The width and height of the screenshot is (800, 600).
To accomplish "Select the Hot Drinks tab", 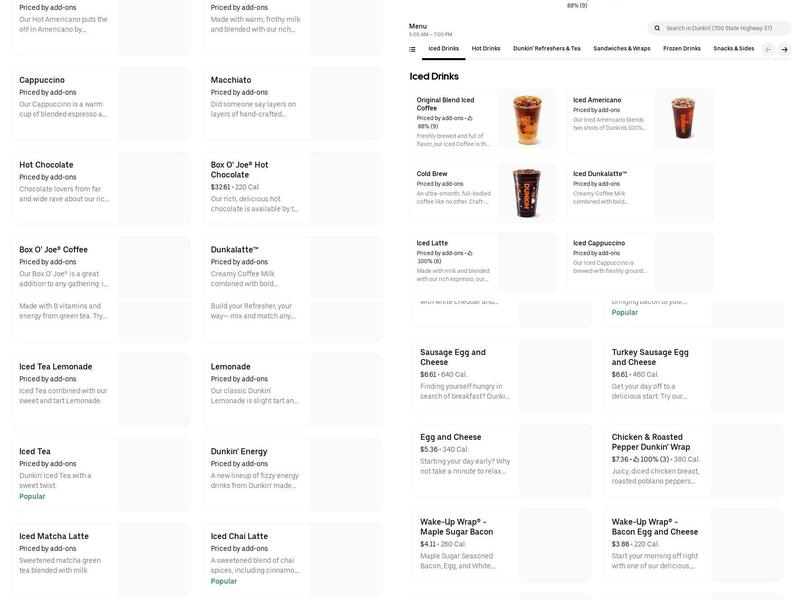I will (x=486, y=48).
